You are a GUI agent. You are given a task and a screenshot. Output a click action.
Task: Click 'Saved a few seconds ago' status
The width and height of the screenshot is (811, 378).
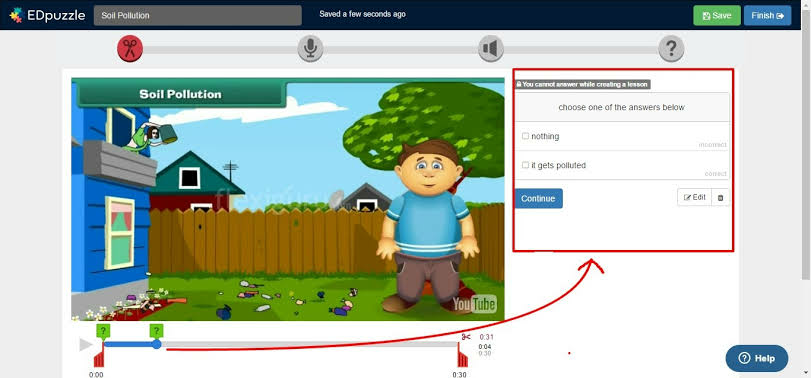[x=363, y=14]
